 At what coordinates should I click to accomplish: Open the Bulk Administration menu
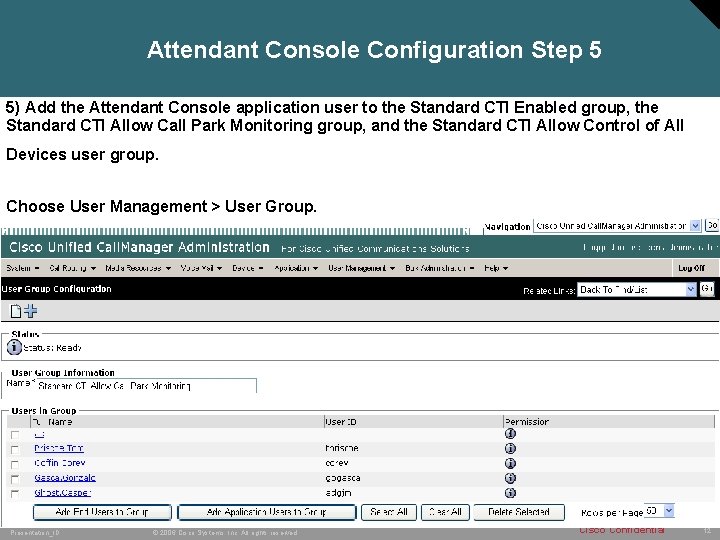[x=439, y=268]
